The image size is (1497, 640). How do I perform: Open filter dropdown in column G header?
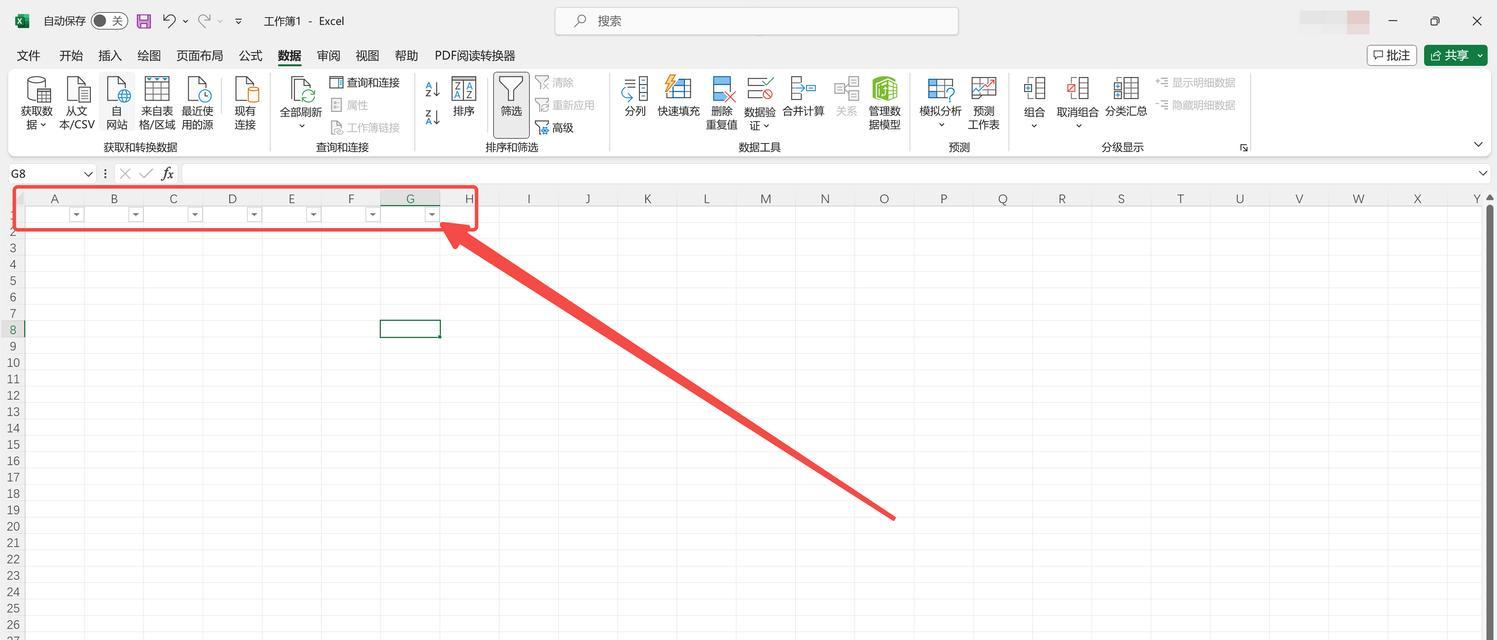pos(432,215)
